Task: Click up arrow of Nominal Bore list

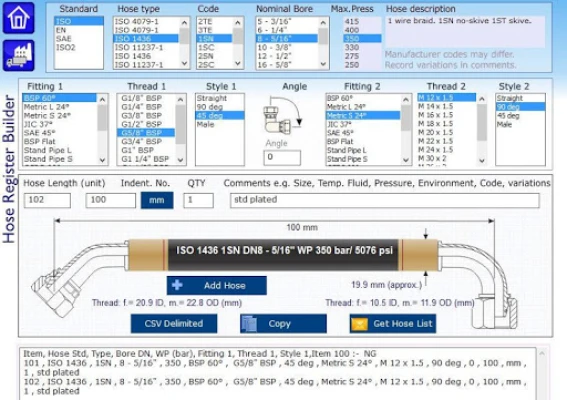Action: tap(323, 23)
